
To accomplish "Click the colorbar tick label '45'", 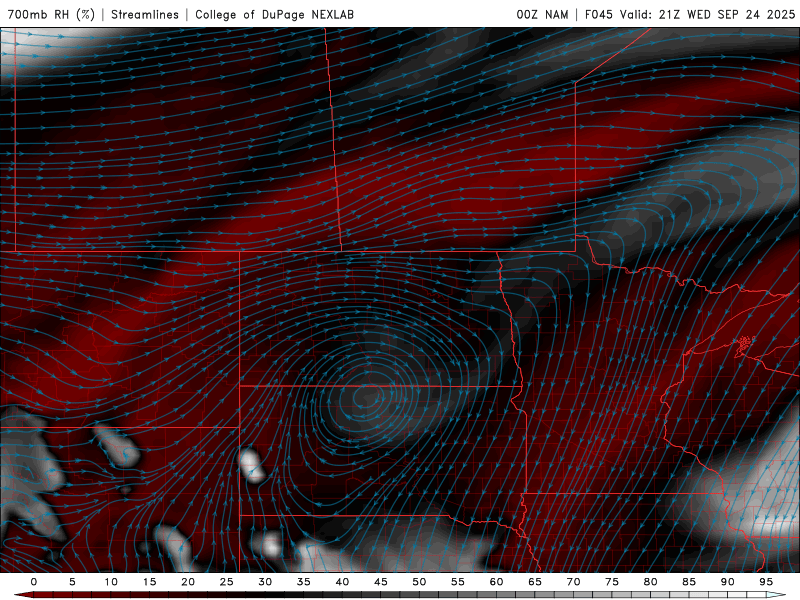I will click(x=381, y=582).
